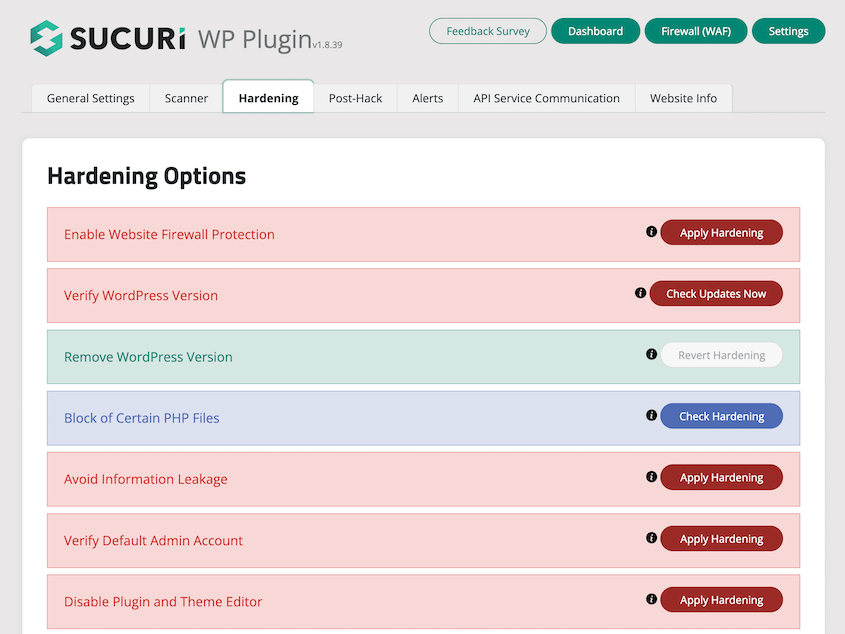The height and width of the screenshot is (634, 845).
Task: Revert Hardening for Remove WordPress Version
Action: click(722, 355)
